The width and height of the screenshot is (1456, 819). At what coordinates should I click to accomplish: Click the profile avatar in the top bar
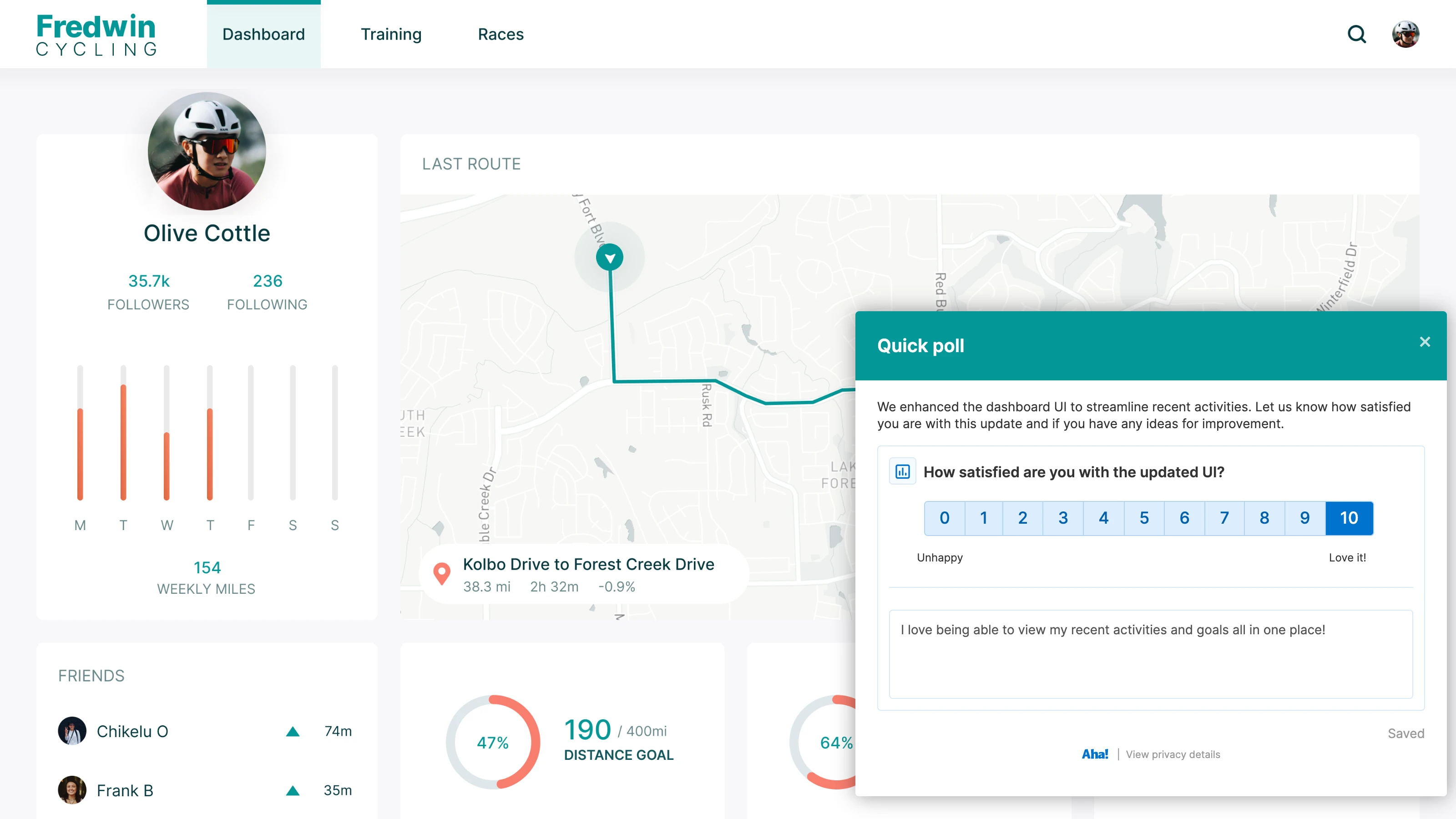tap(1406, 34)
